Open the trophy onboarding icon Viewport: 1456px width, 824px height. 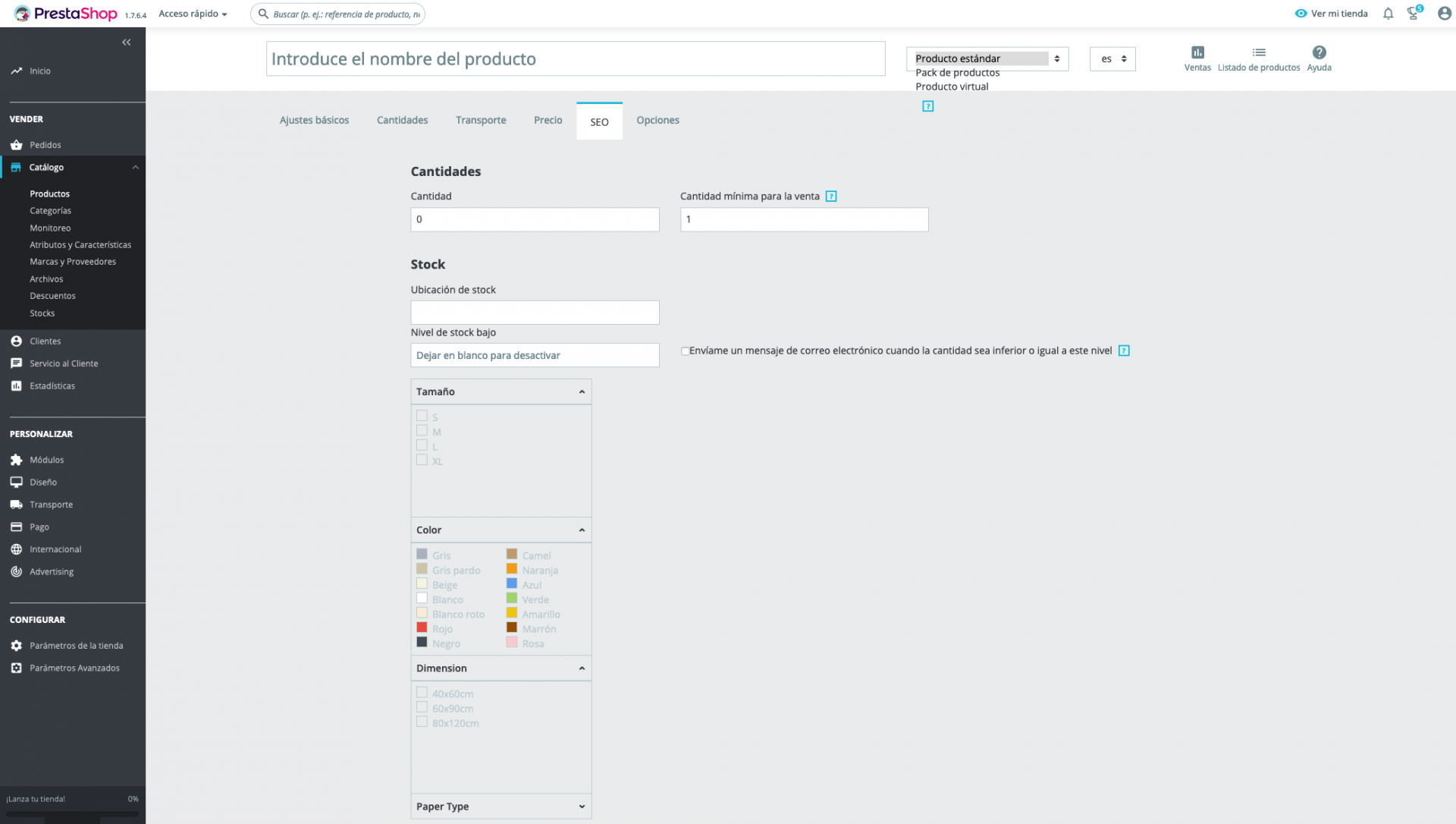pyautogui.click(x=1413, y=14)
